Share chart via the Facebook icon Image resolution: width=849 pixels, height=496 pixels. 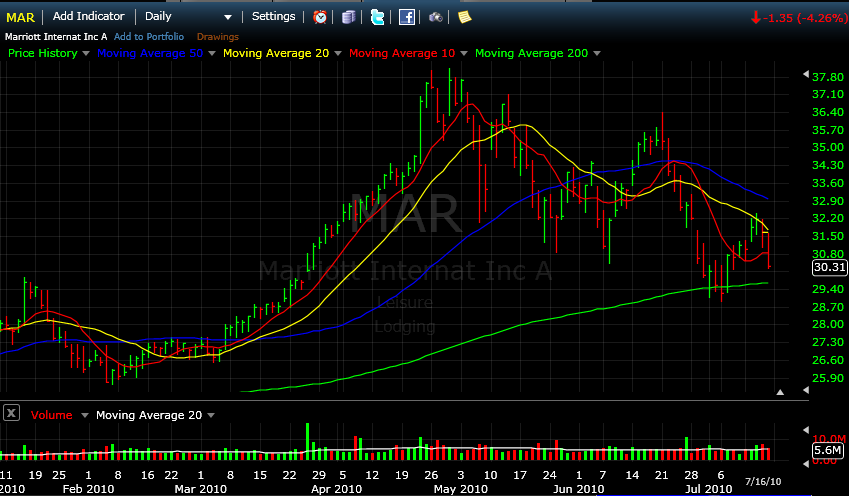click(x=407, y=17)
